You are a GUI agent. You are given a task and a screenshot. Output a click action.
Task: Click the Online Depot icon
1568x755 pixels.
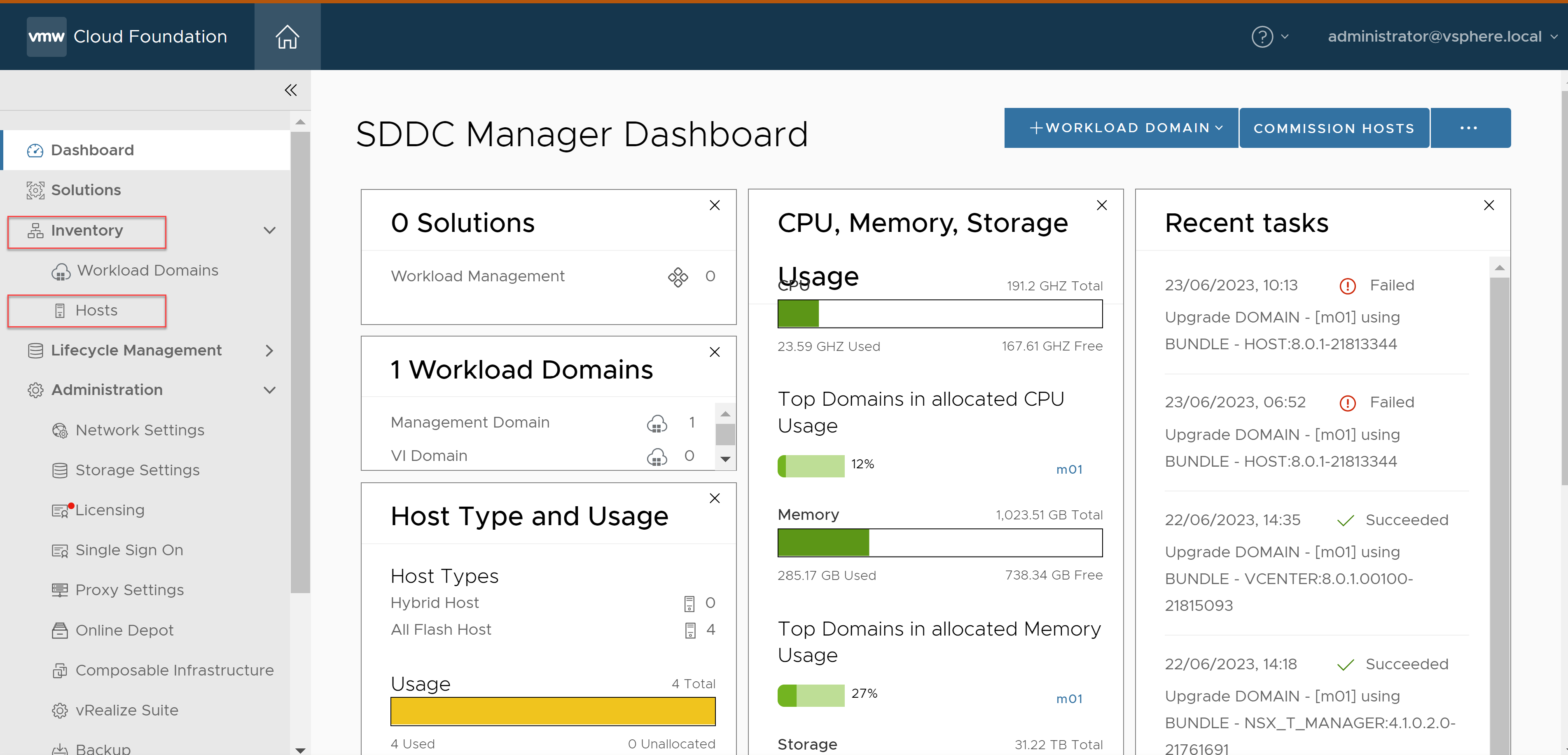[x=60, y=630]
